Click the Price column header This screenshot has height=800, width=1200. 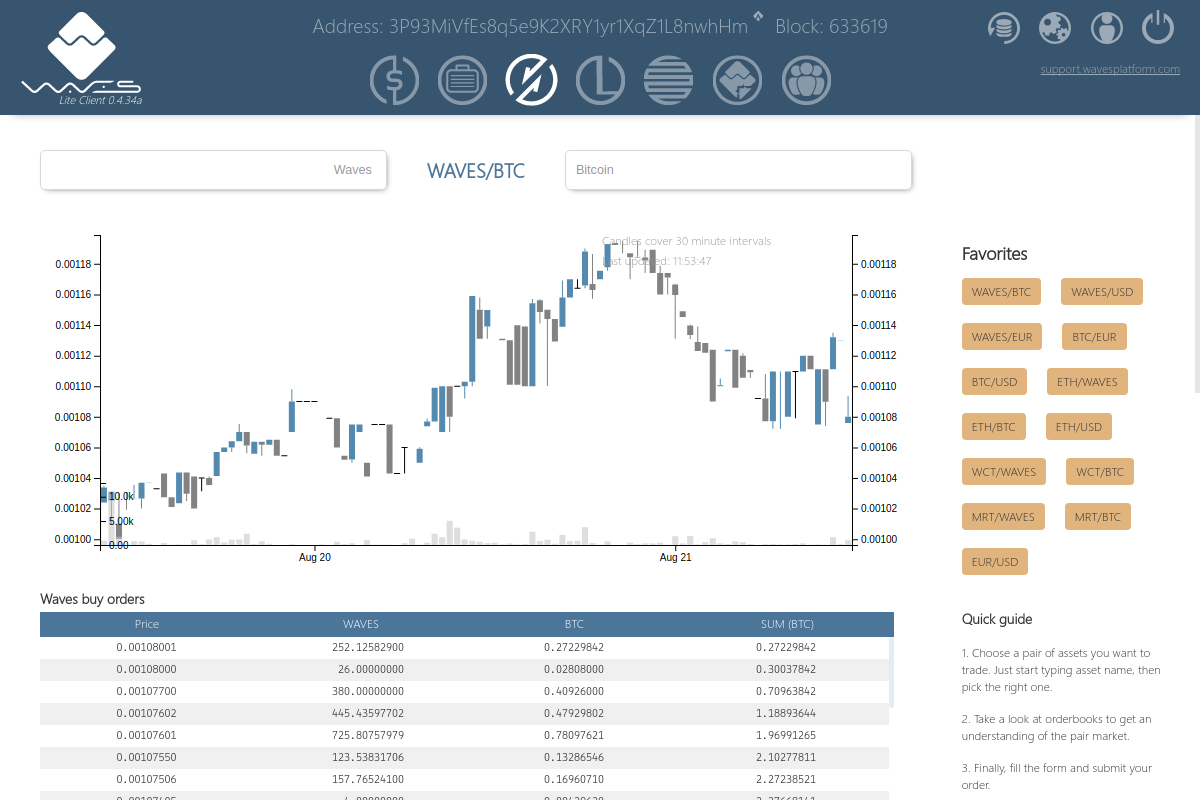coord(147,624)
